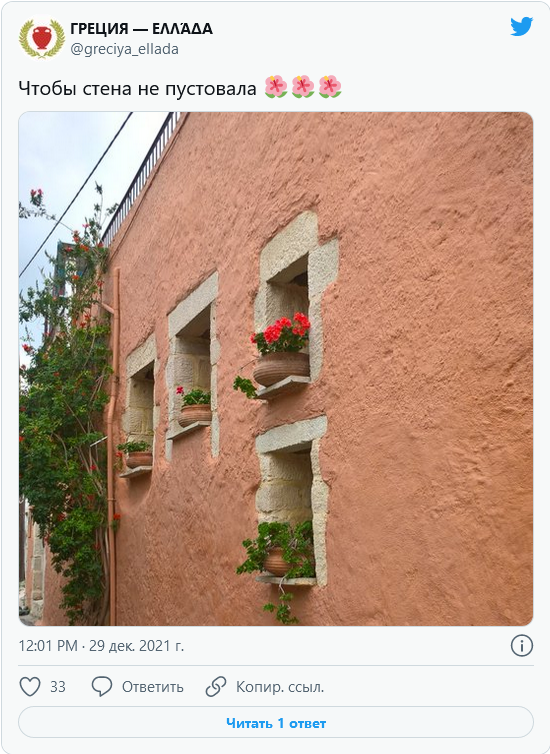Viewport: 550px width, 754px height.
Task: Open the tweet info circle icon
Action: pyautogui.click(x=522, y=645)
